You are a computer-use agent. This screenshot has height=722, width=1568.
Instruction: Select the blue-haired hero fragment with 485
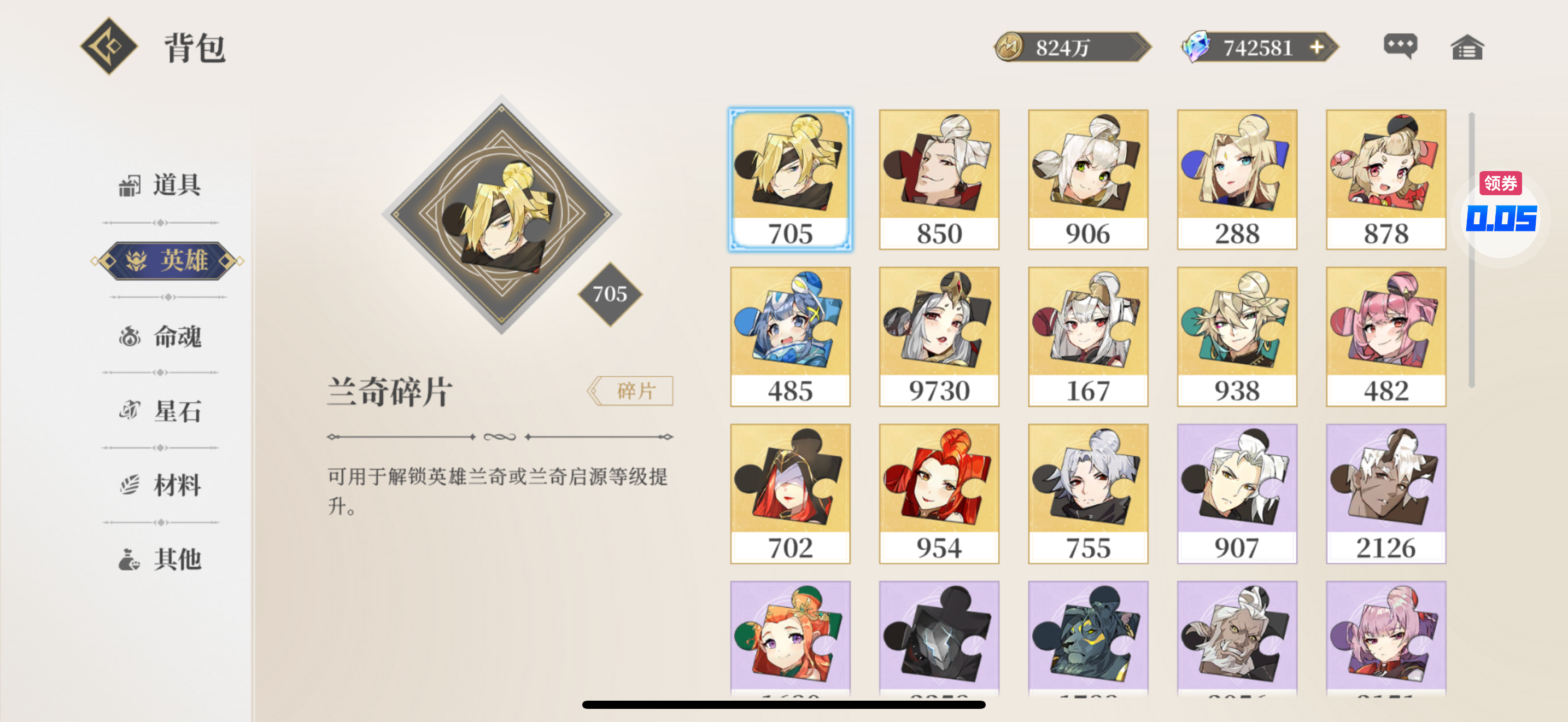click(x=790, y=336)
